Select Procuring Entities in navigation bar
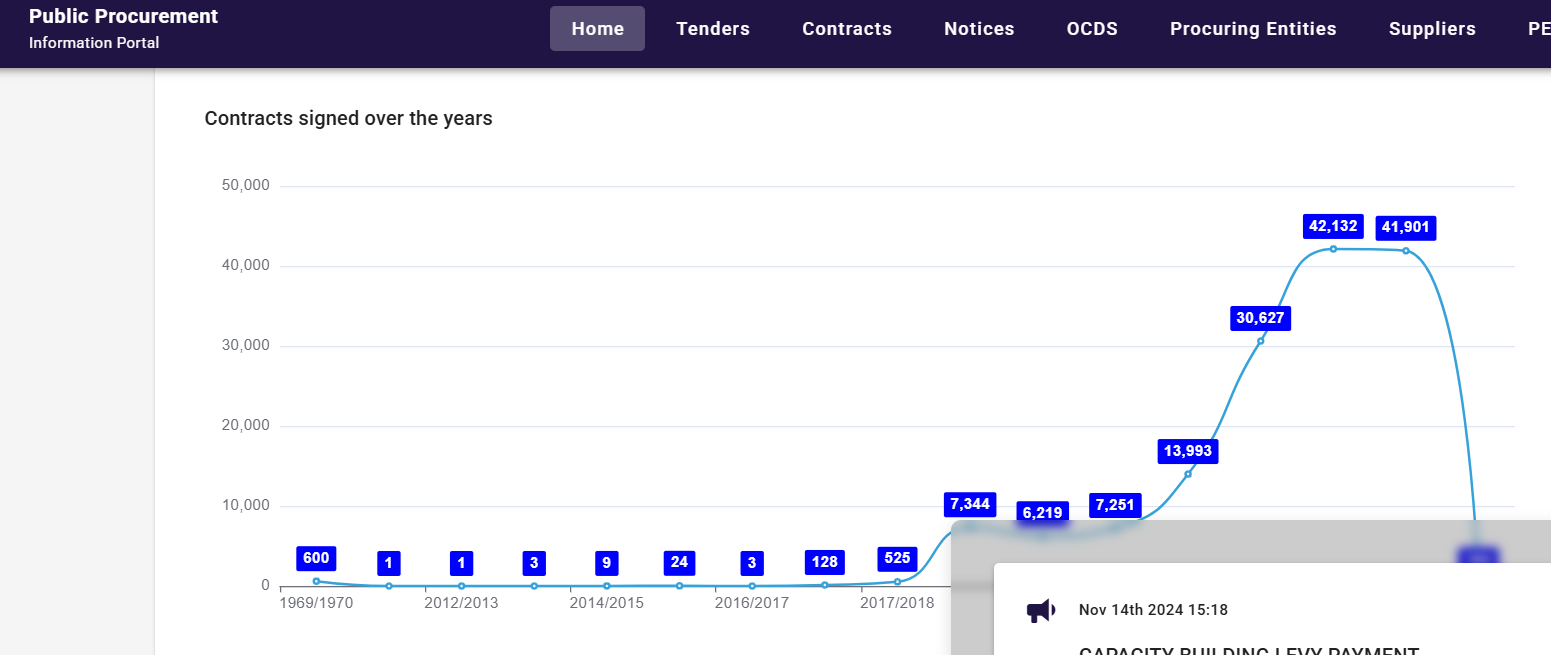The height and width of the screenshot is (655, 1551). [x=1253, y=29]
